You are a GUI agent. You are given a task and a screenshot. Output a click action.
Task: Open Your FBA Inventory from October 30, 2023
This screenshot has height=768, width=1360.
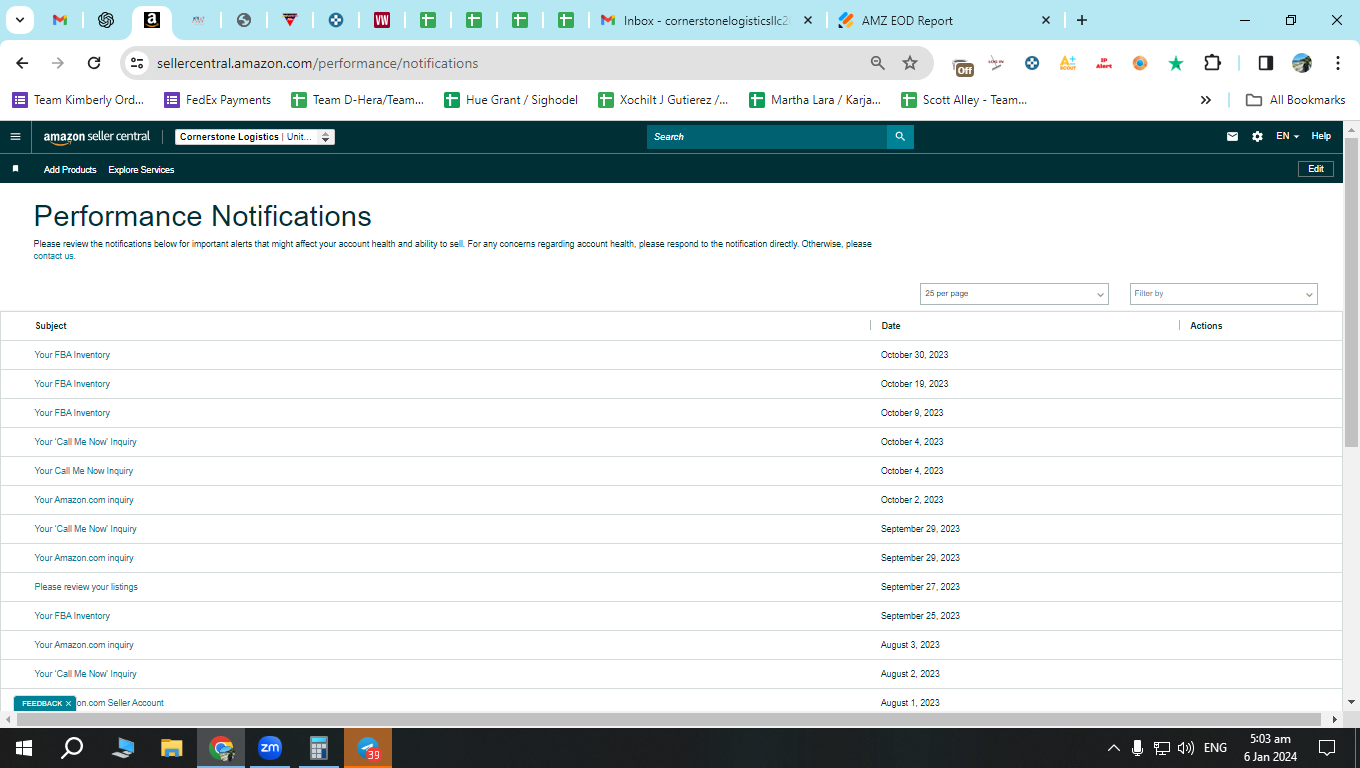(72, 355)
